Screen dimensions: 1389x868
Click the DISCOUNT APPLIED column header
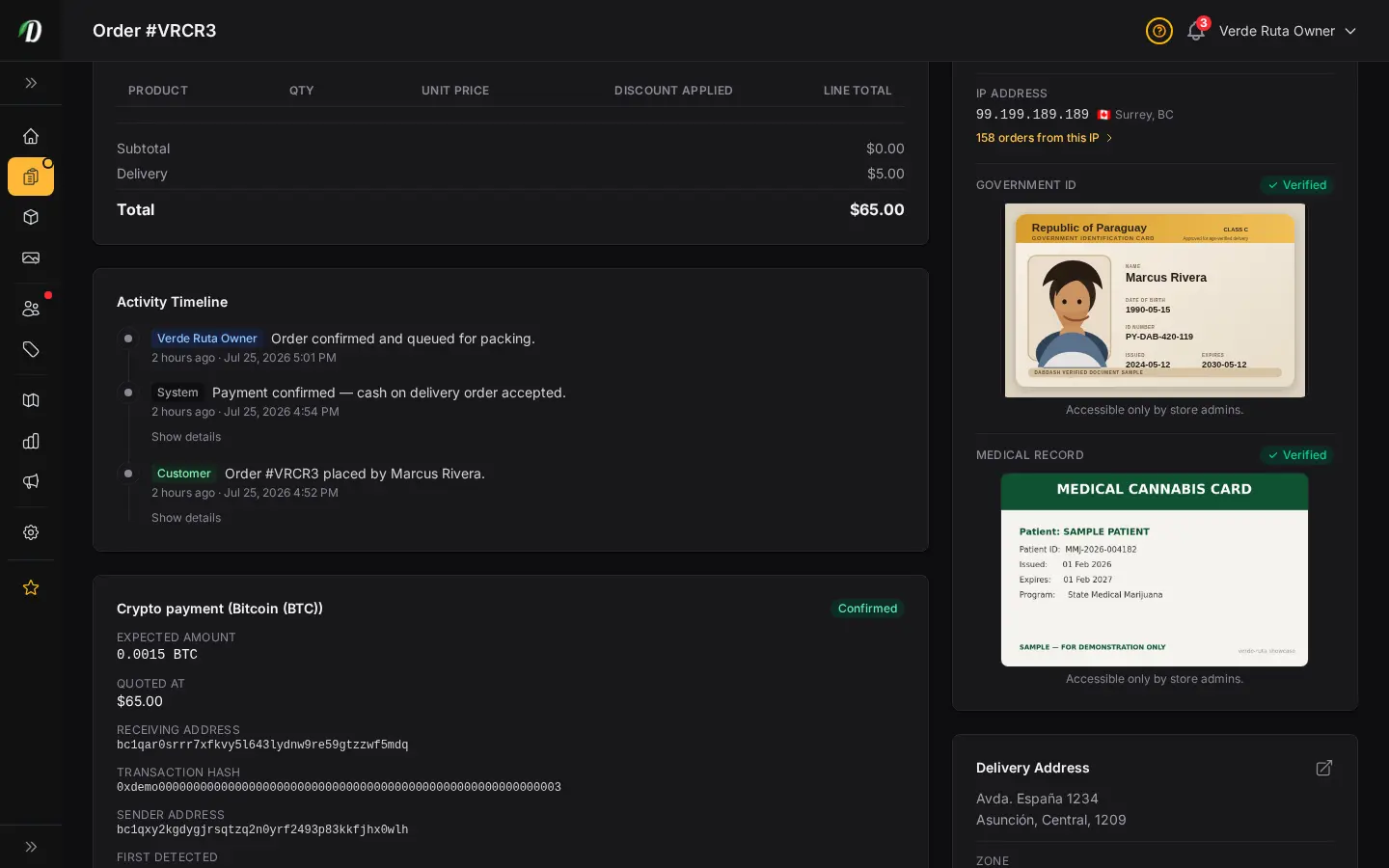coord(673,91)
